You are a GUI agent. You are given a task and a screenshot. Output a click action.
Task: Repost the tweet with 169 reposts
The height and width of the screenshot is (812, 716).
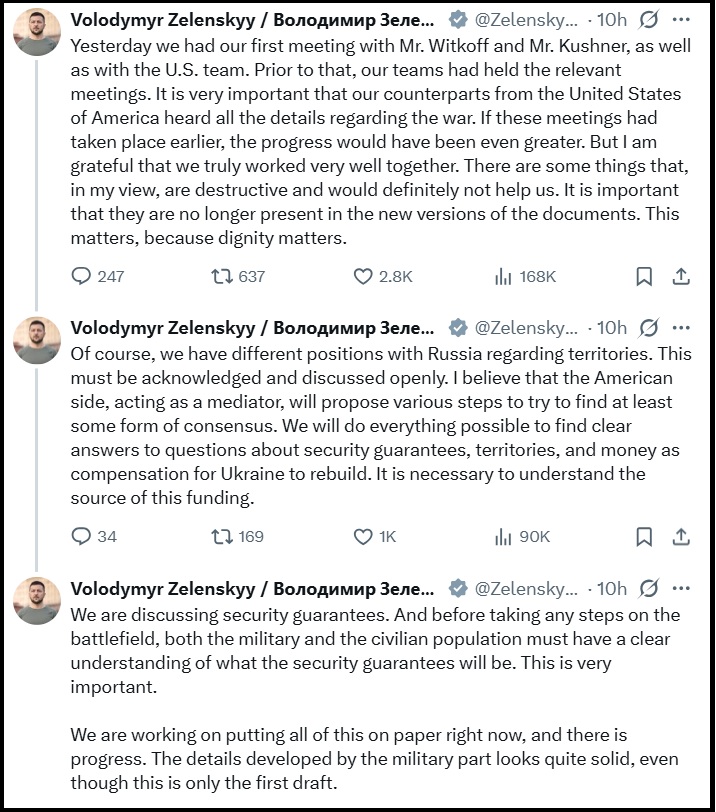coord(222,537)
